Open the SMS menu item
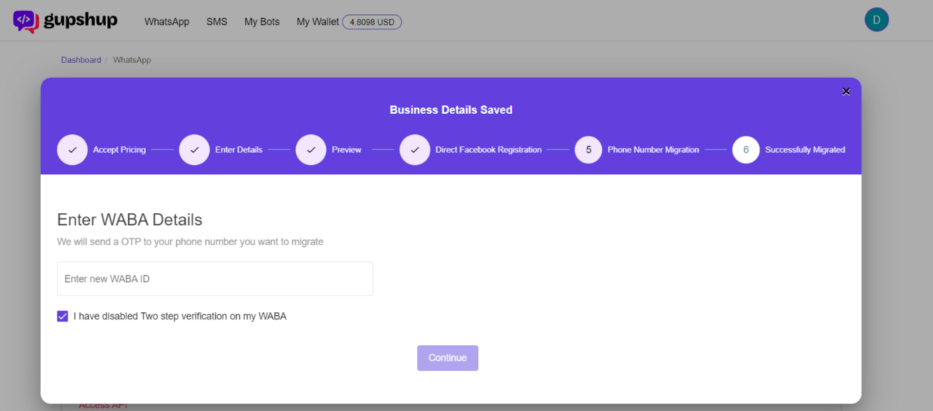933x411 pixels. (216, 21)
